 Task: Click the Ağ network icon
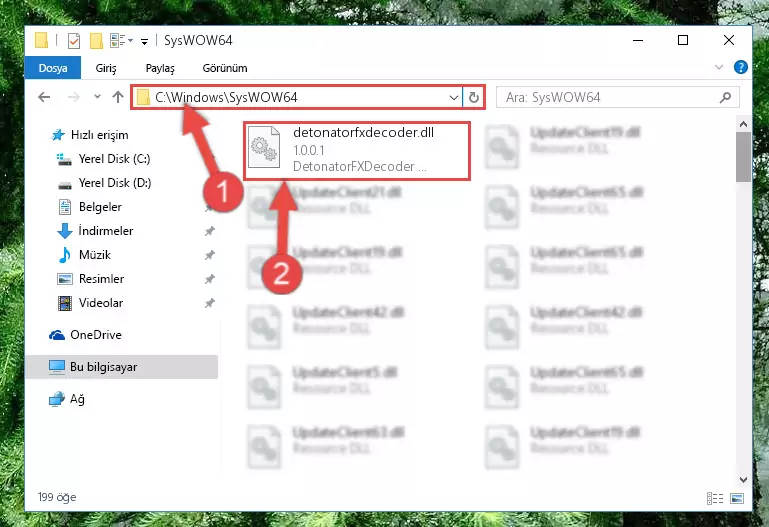57,399
